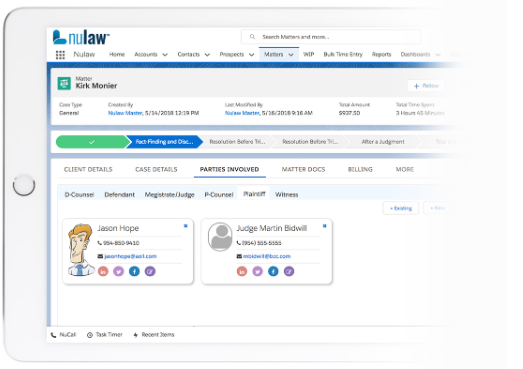Open Bulk Time Entry nav item

click(x=343, y=54)
